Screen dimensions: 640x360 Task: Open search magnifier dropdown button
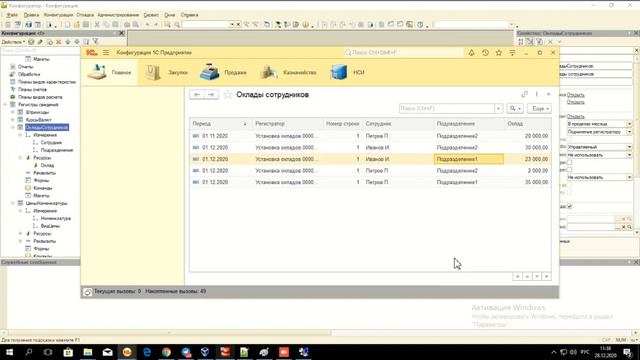tap(515, 109)
